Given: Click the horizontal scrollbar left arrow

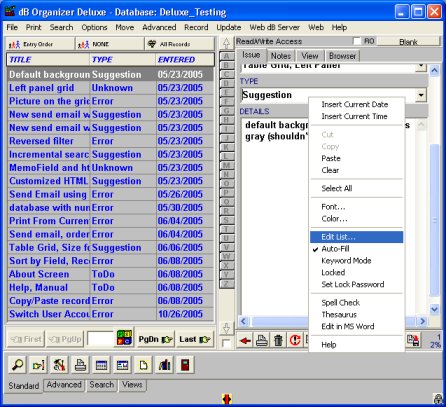Looking at the screenshot, I should pos(243,321).
